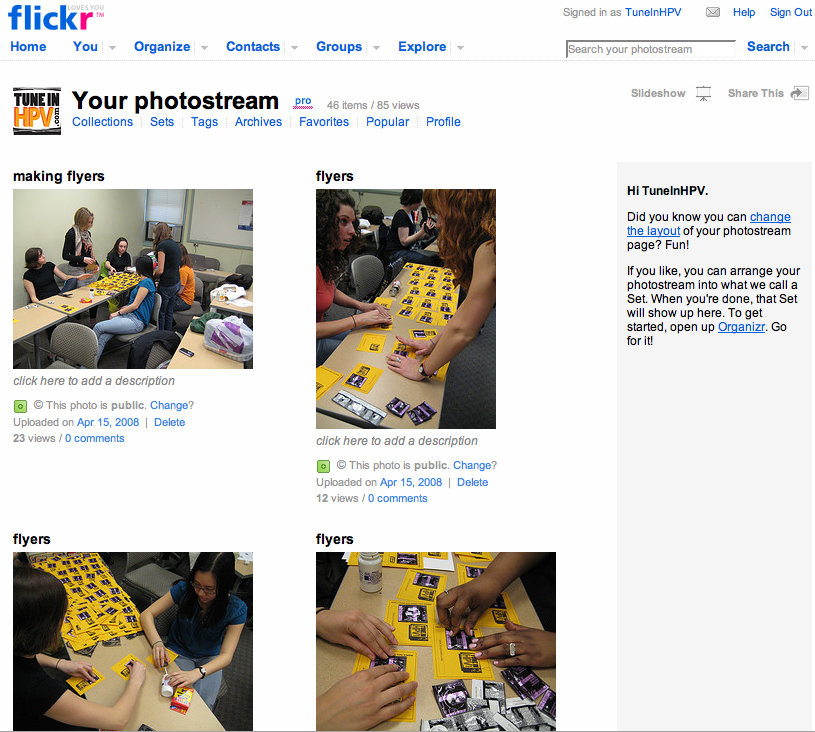Open the mail envelope icon
The width and height of the screenshot is (815, 732).
pyautogui.click(x=713, y=12)
